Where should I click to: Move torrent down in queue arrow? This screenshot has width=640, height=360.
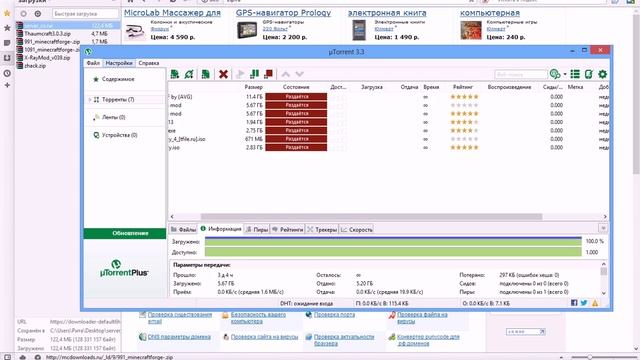(x=300, y=74)
